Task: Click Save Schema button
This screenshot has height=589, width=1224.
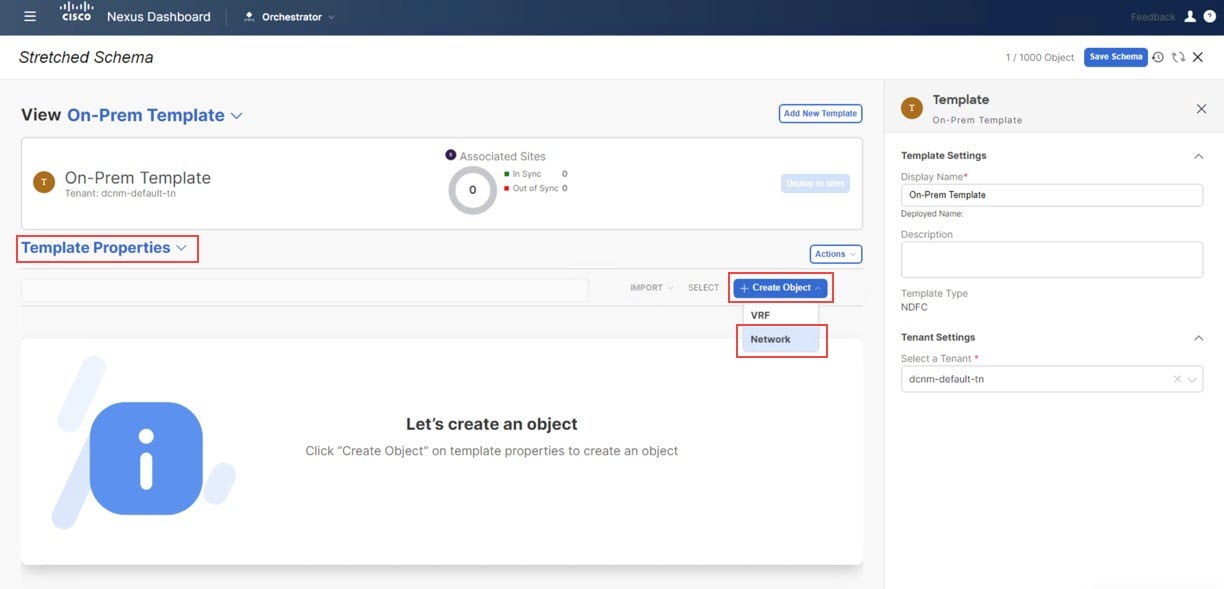Action: tap(1115, 57)
